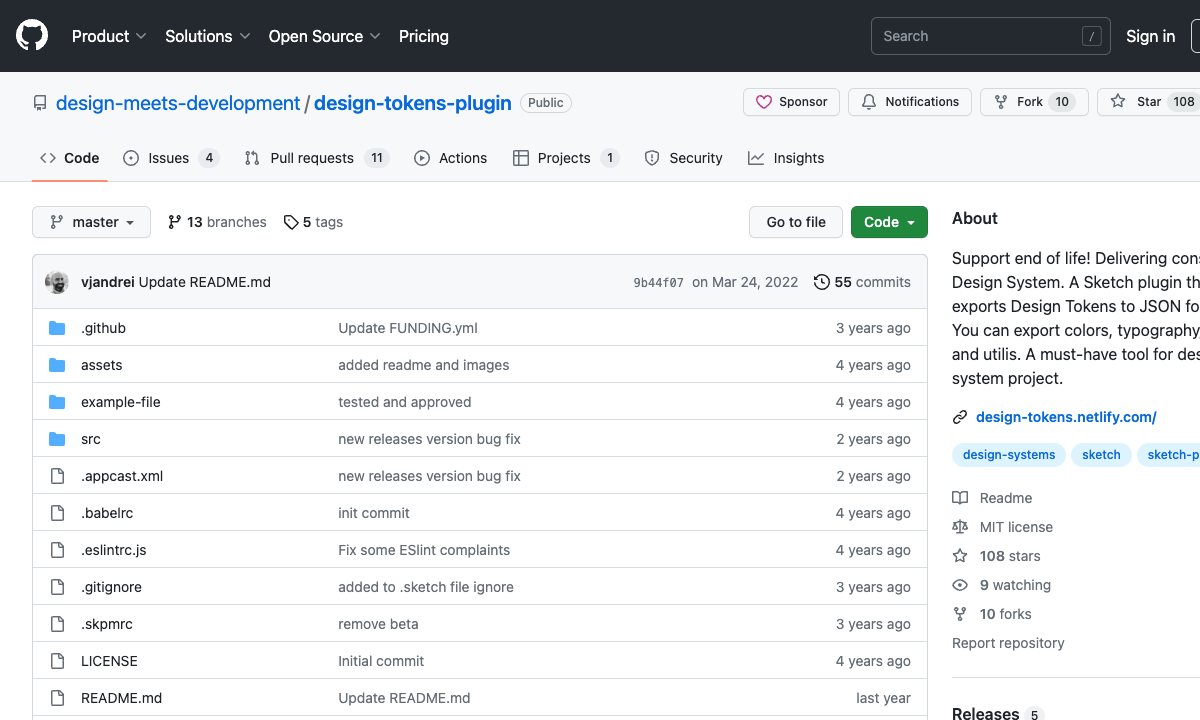Click the watching eye icon
1200x720 pixels.
[960, 585]
